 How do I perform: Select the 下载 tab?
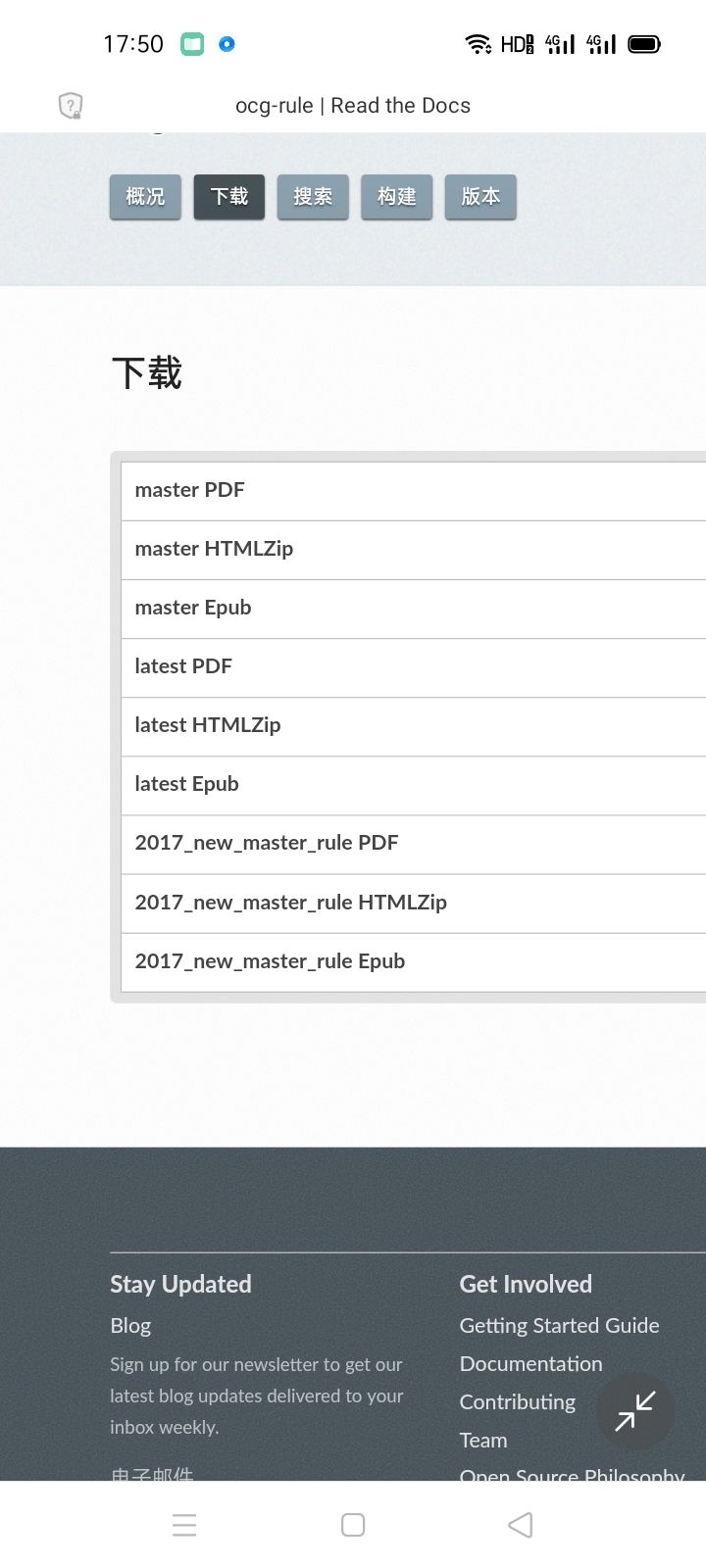[229, 197]
